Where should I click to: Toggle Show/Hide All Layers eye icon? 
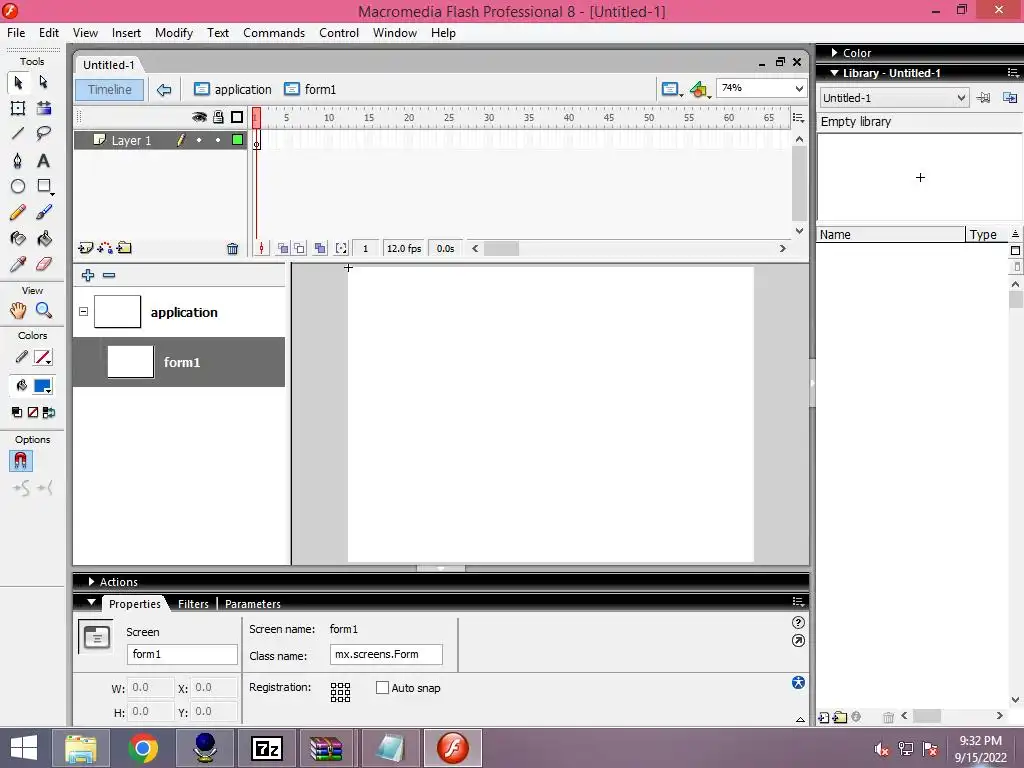point(199,118)
